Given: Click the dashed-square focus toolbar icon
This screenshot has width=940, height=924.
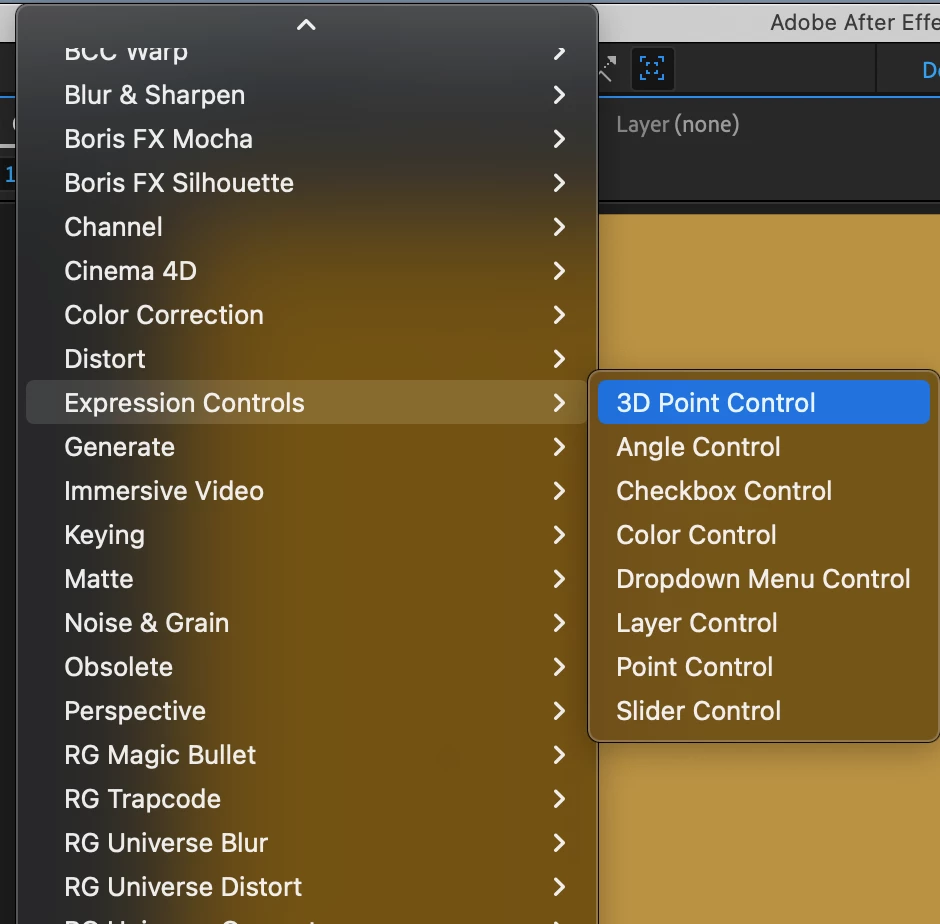Looking at the screenshot, I should [652, 68].
